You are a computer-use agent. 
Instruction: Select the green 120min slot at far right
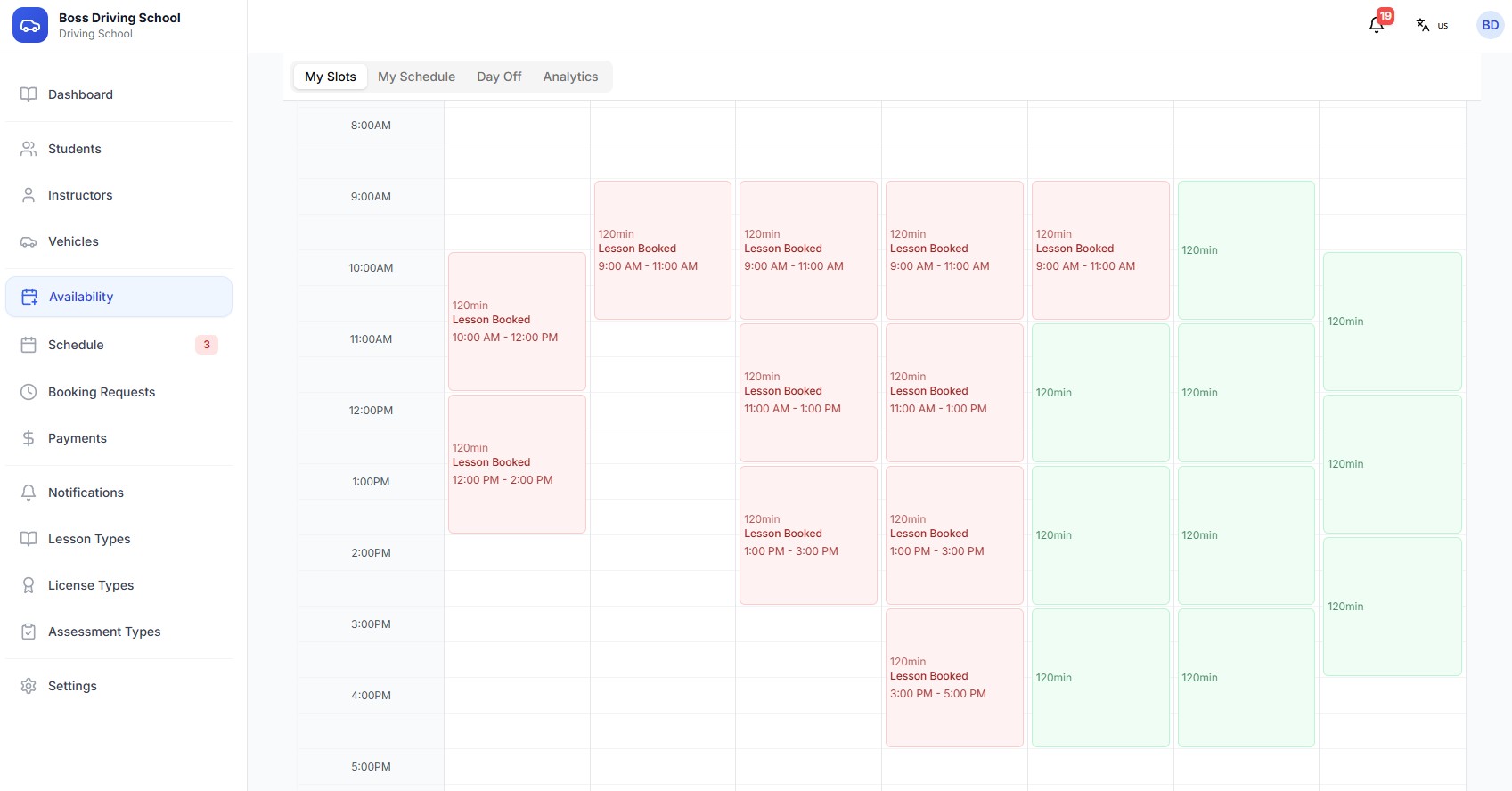click(x=1392, y=321)
